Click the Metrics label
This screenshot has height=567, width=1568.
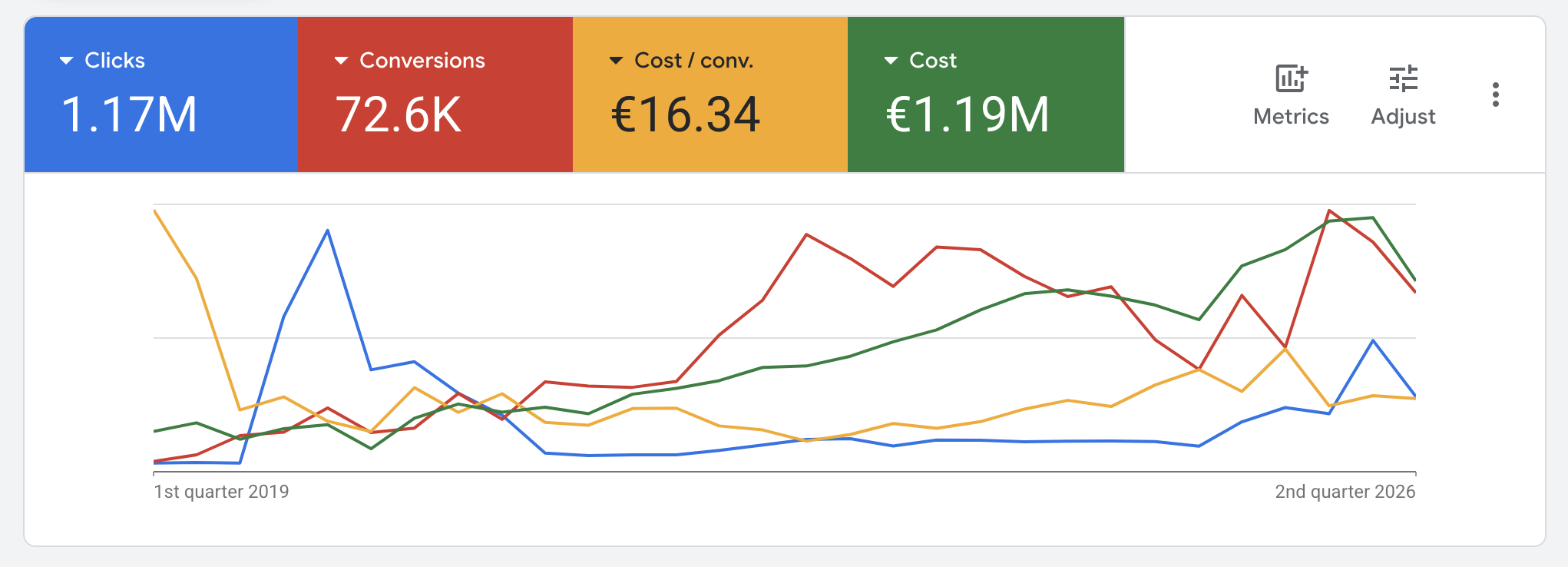pos(1291,116)
